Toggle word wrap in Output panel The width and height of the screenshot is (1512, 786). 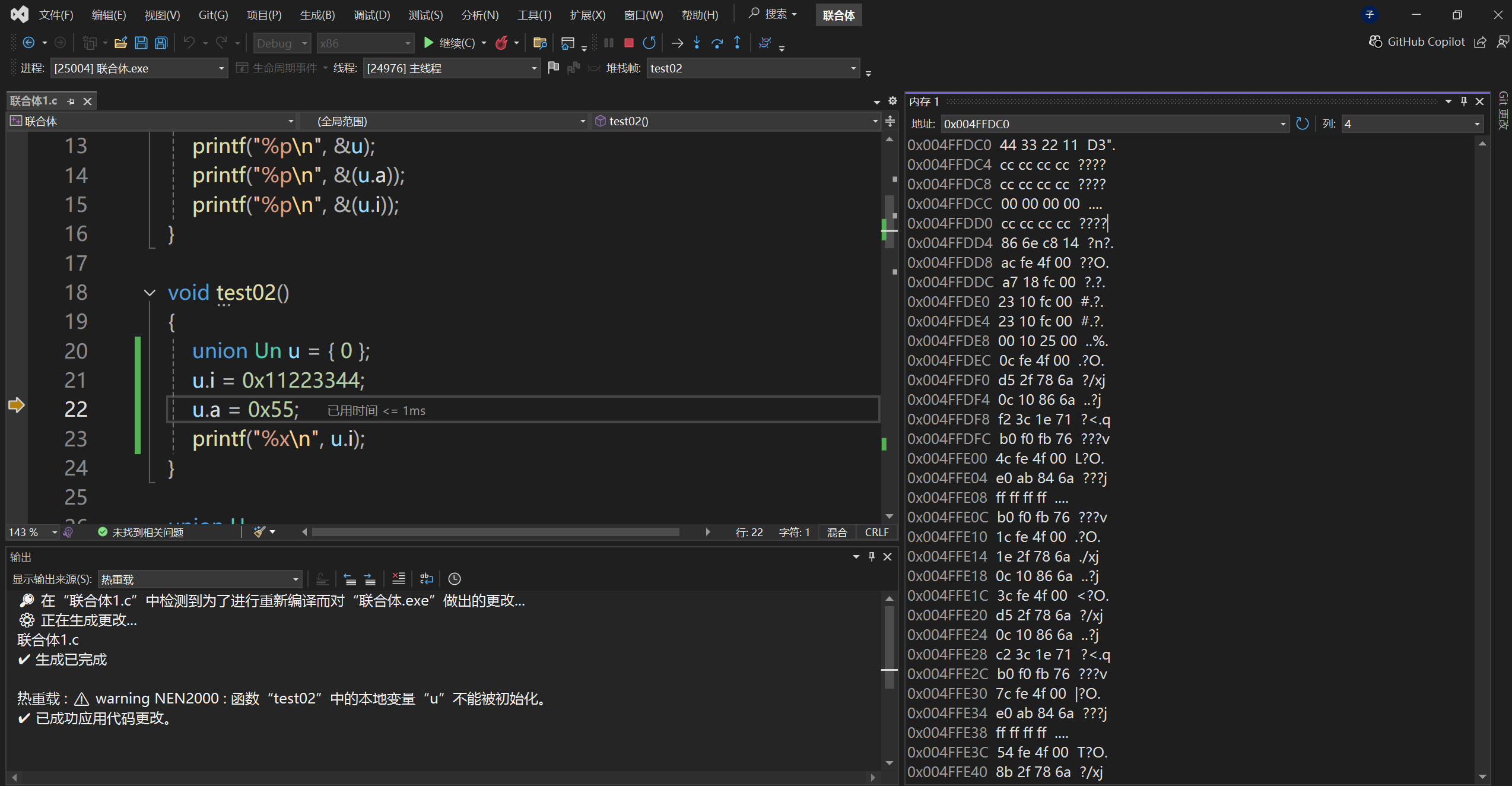click(x=427, y=579)
